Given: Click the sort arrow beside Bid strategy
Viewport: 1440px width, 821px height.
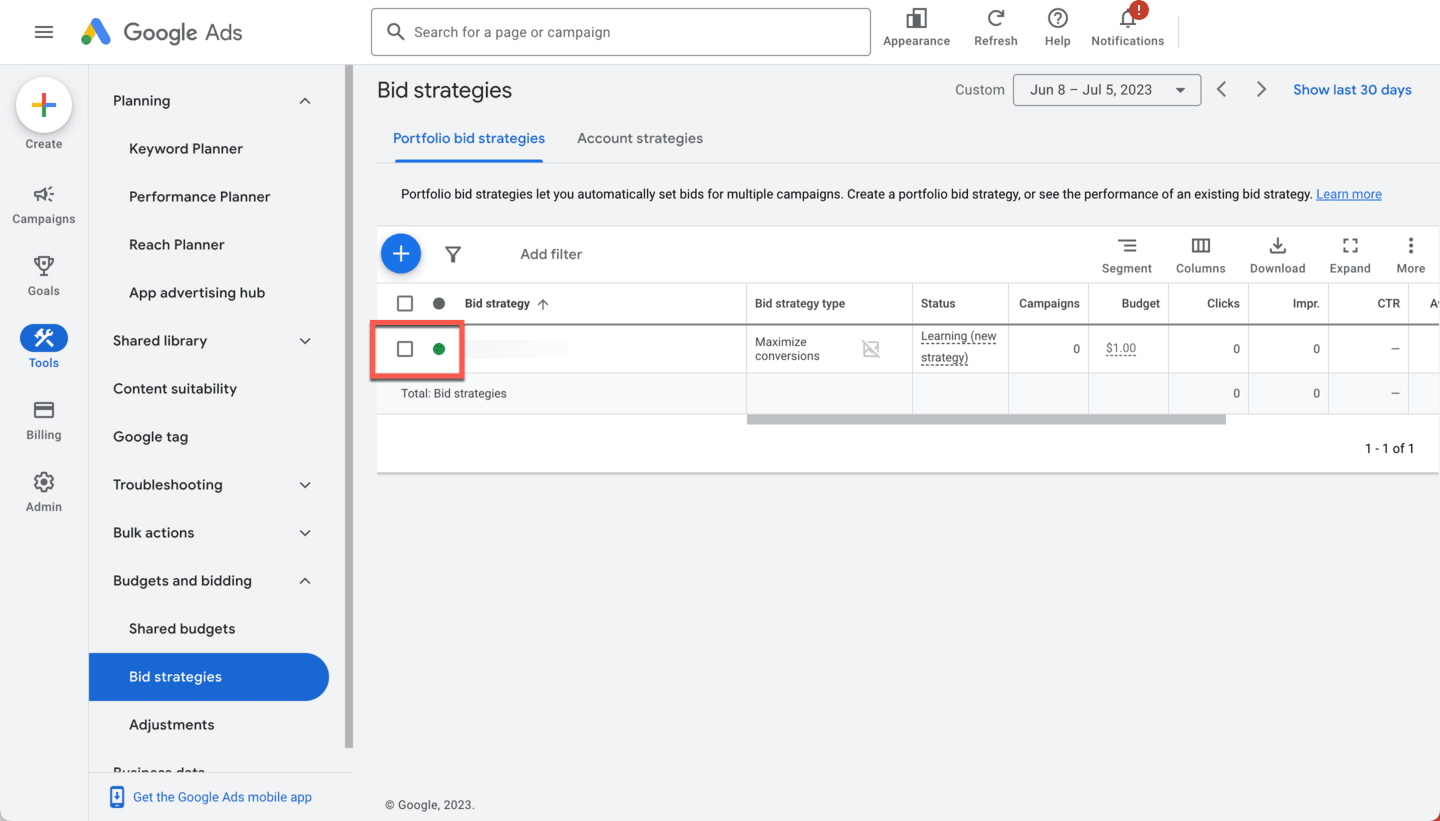Looking at the screenshot, I should pos(543,304).
